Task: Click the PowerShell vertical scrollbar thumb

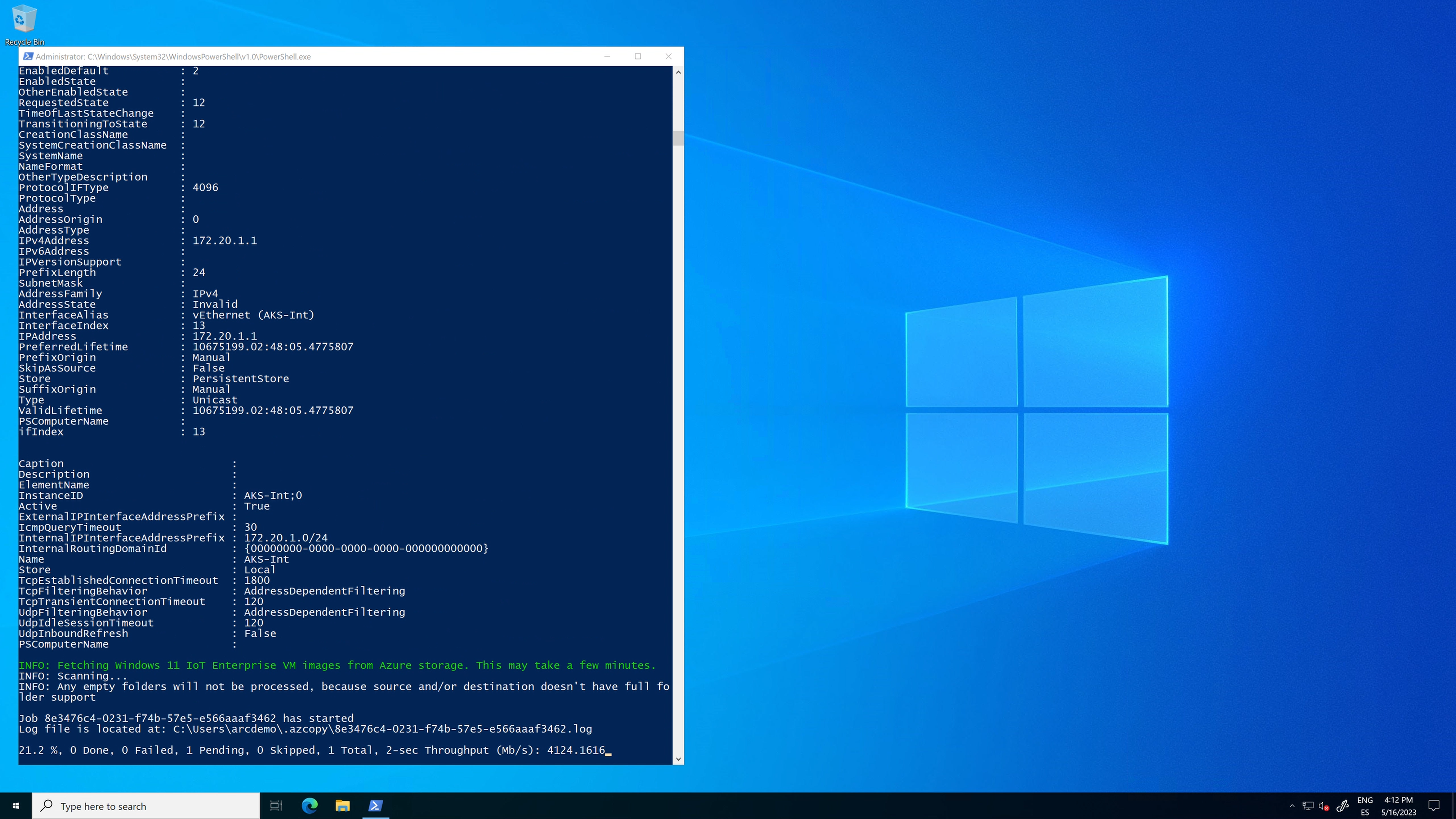Action: tap(678, 138)
